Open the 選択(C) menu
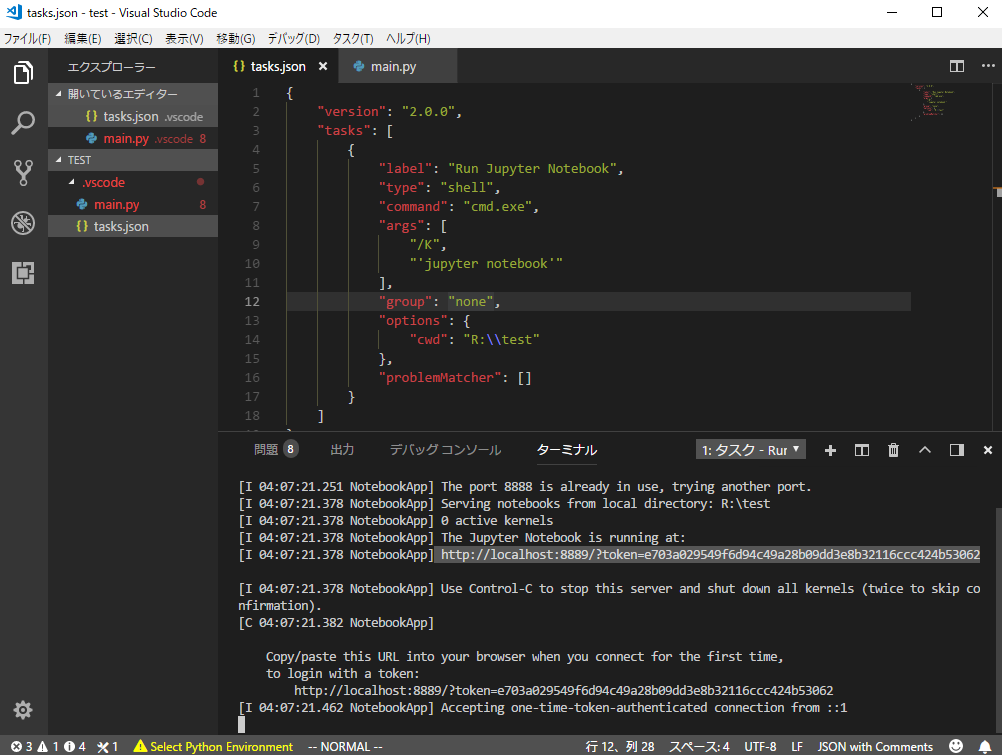 click(133, 38)
